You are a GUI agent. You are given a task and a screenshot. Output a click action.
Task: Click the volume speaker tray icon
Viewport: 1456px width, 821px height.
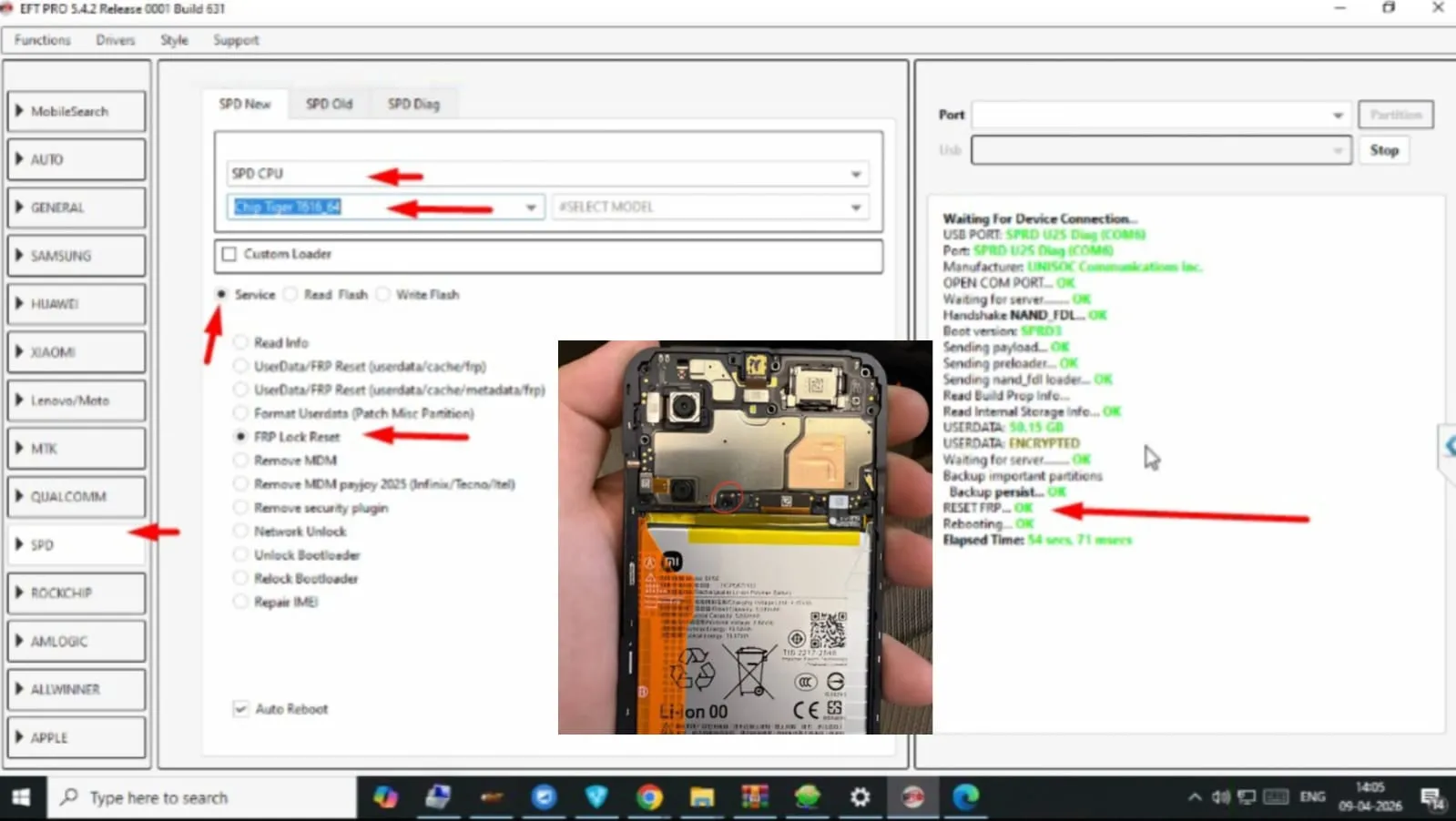[1220, 797]
